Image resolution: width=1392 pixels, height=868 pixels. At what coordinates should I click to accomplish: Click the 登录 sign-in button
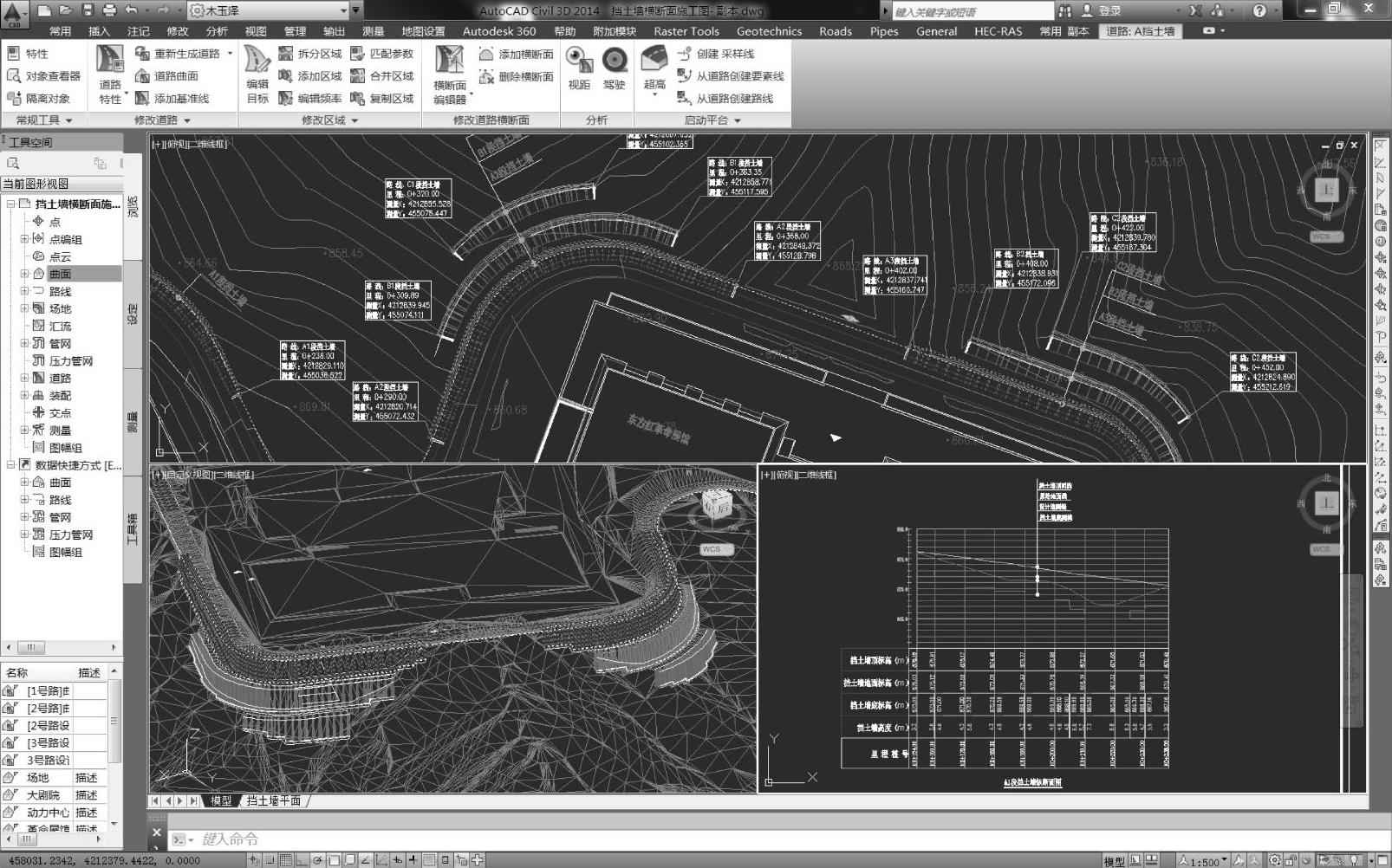coord(1101,10)
